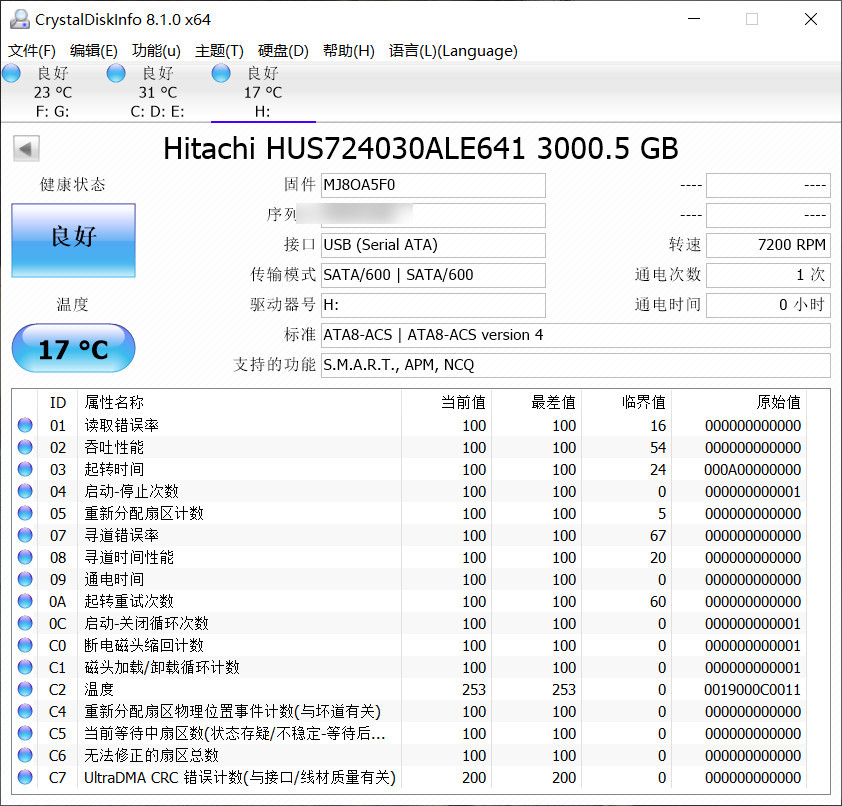Click the 17 °C temperature button
Screen dimensions: 842x806
[74, 348]
